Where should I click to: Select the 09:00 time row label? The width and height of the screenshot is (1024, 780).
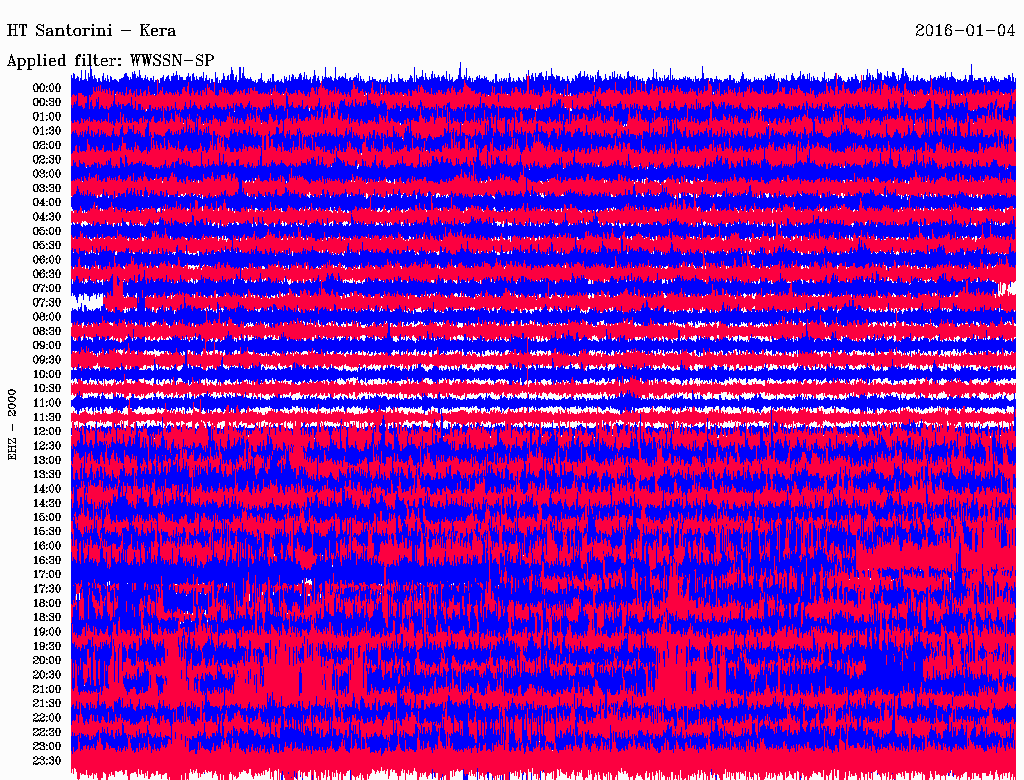tap(47, 346)
